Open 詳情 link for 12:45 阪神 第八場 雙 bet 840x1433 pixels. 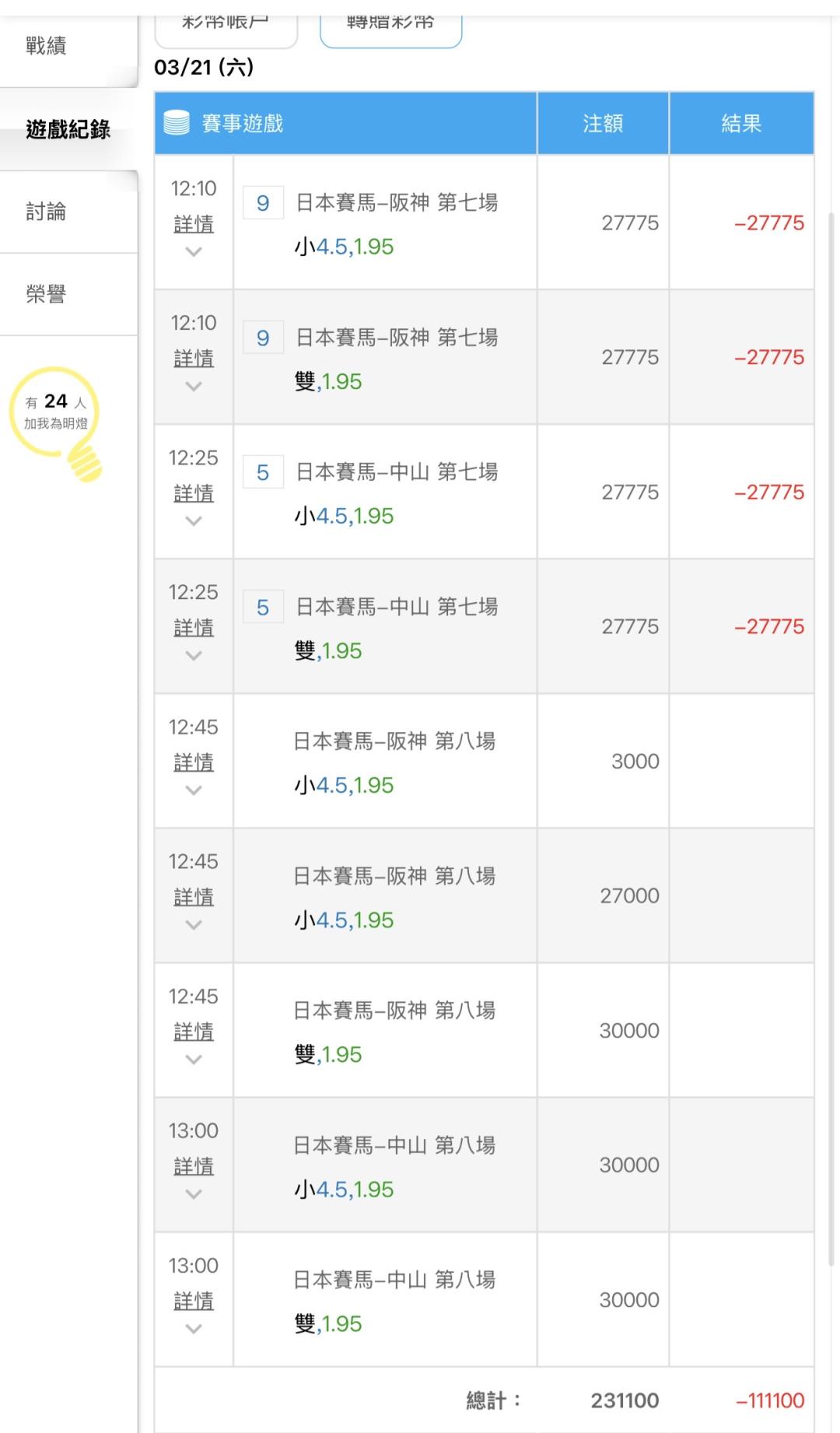[194, 1032]
